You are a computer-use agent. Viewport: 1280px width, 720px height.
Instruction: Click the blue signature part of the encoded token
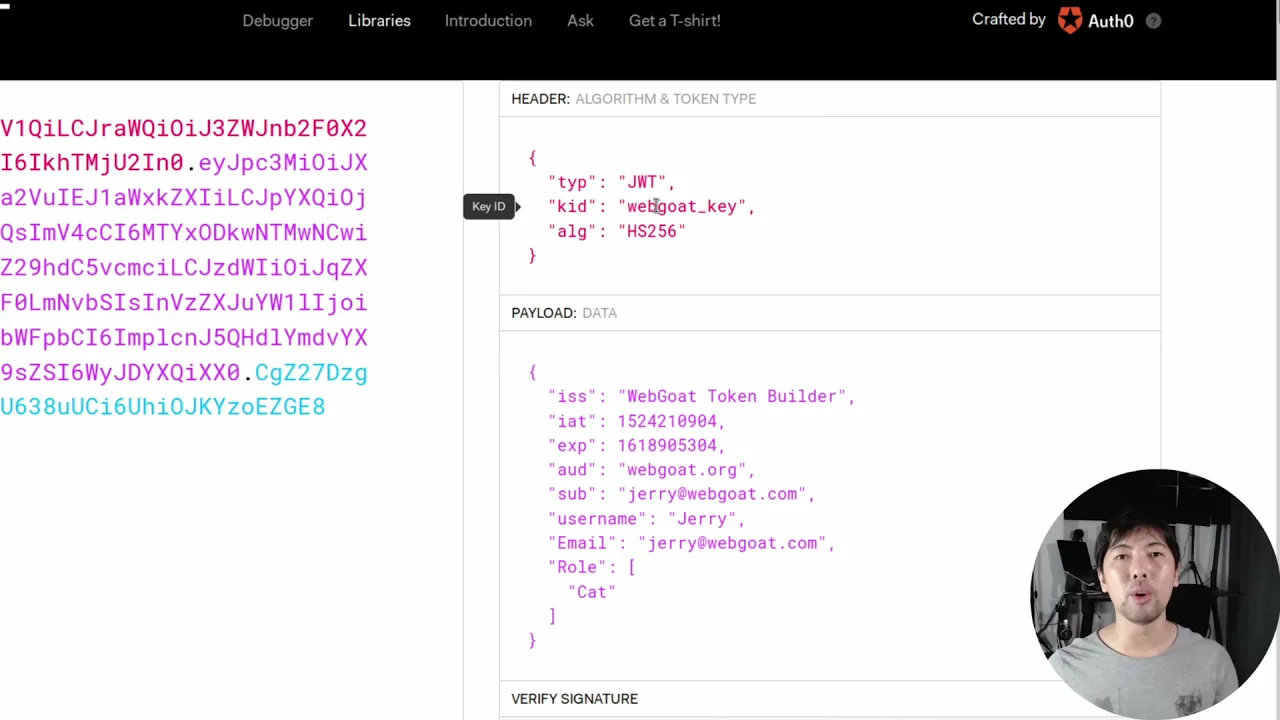pos(163,407)
